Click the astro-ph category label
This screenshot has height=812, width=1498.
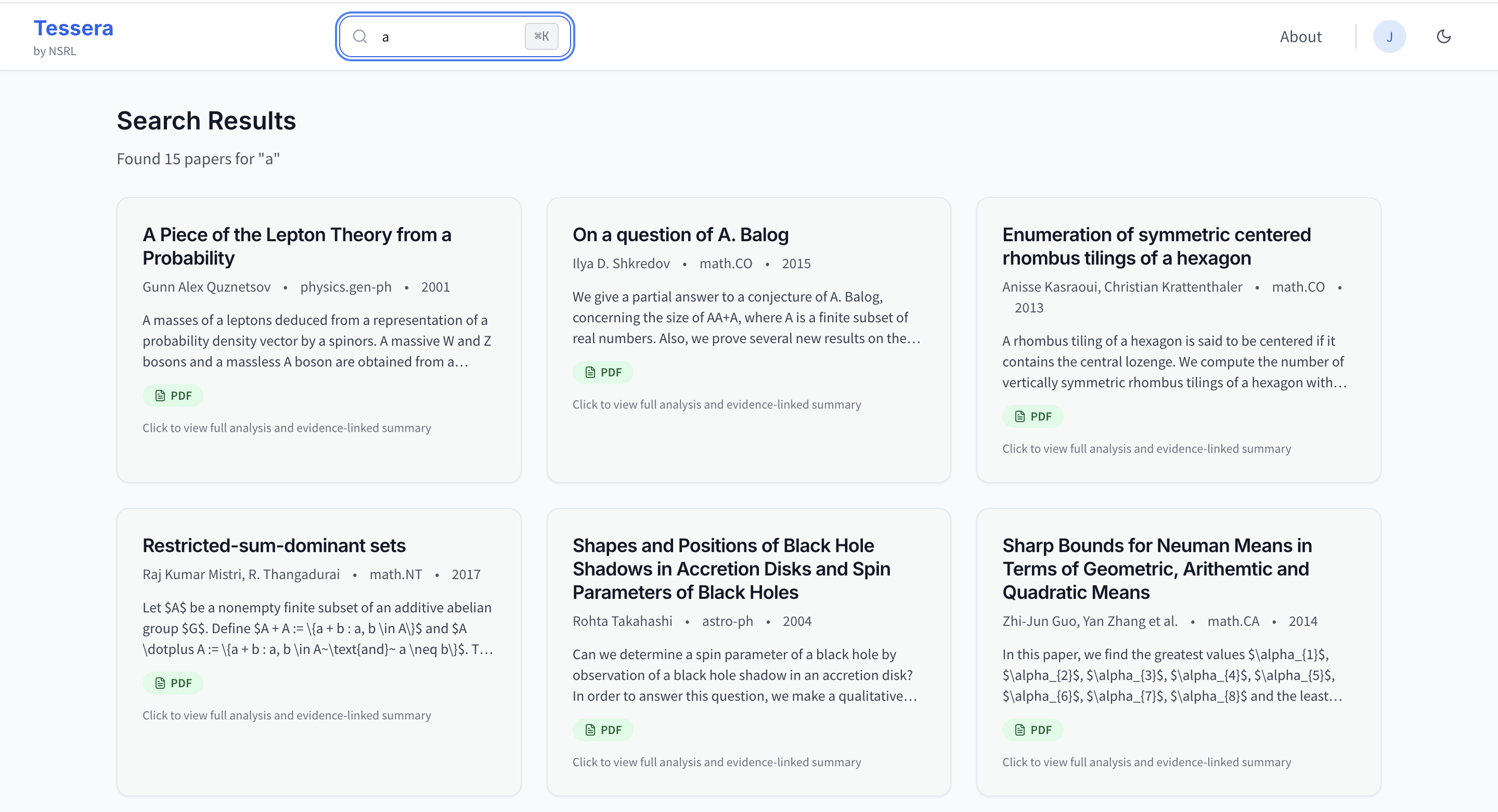point(727,621)
